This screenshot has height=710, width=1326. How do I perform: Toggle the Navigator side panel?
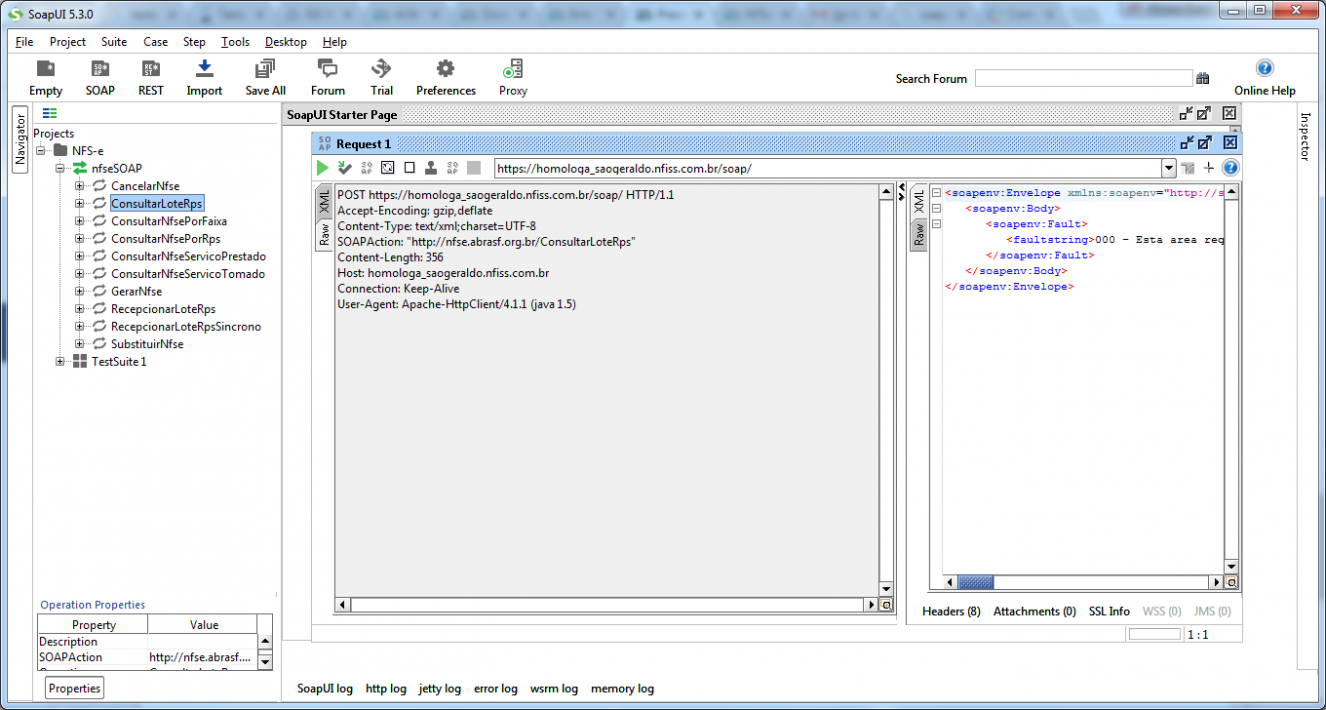click(x=20, y=140)
